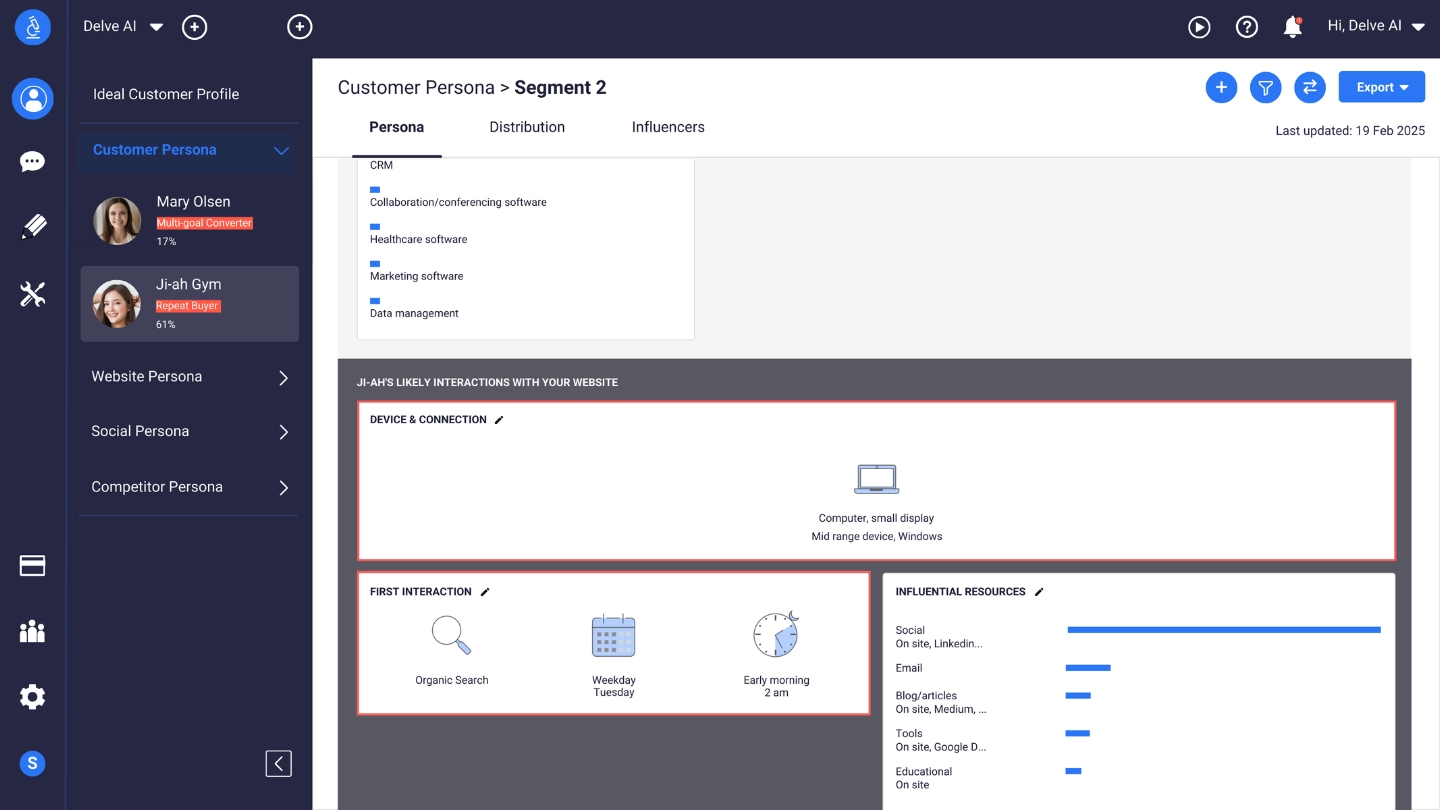The width and height of the screenshot is (1440, 810).
Task: Open Ideal Customer Profile
Action: coord(165,94)
